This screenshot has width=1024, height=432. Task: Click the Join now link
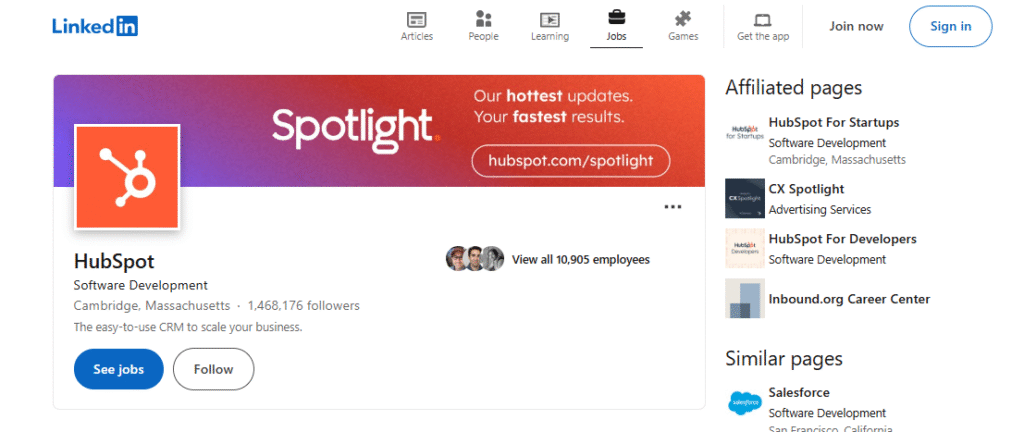coord(856,27)
